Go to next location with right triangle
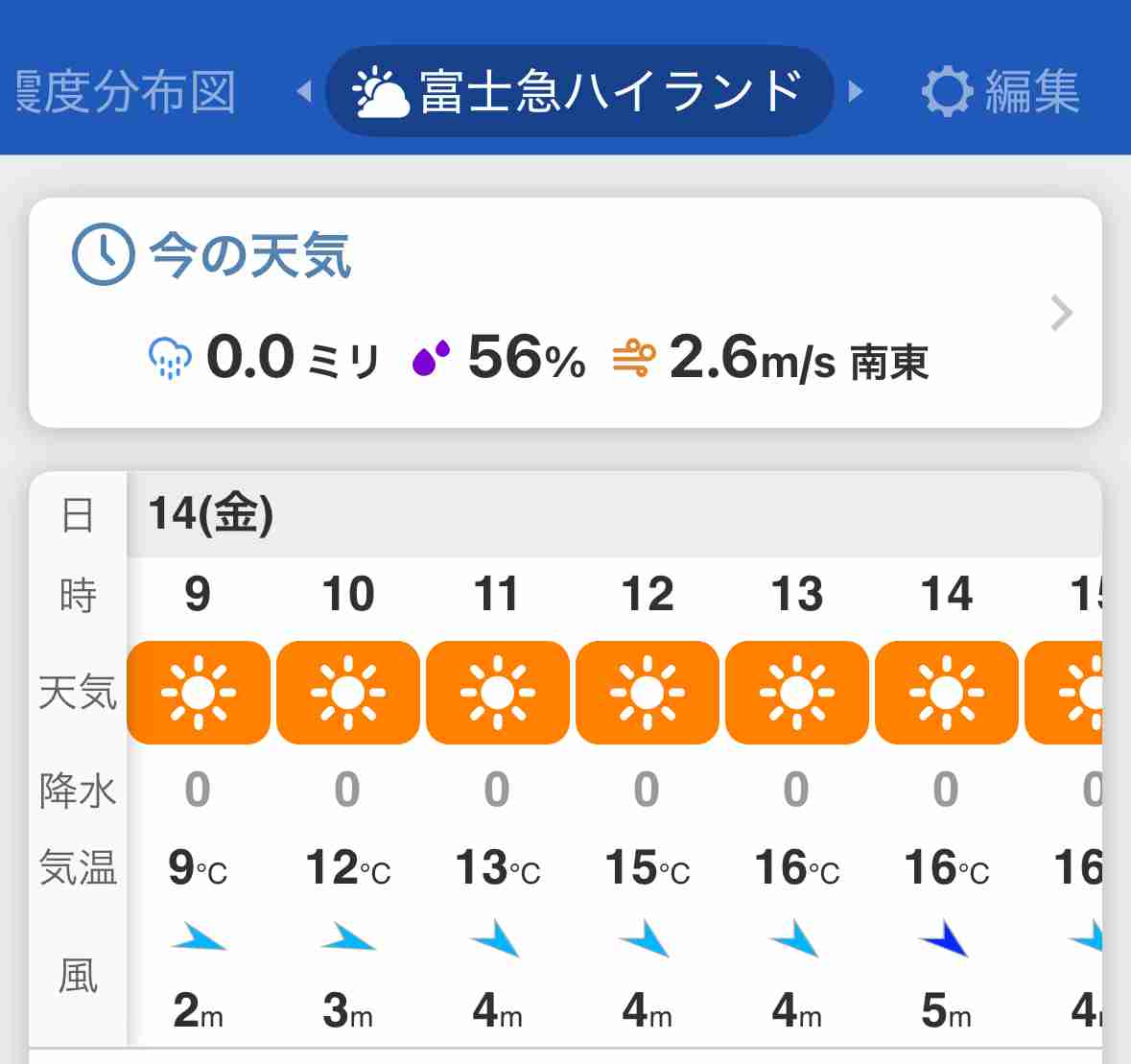The height and width of the screenshot is (1064, 1131). [x=856, y=91]
